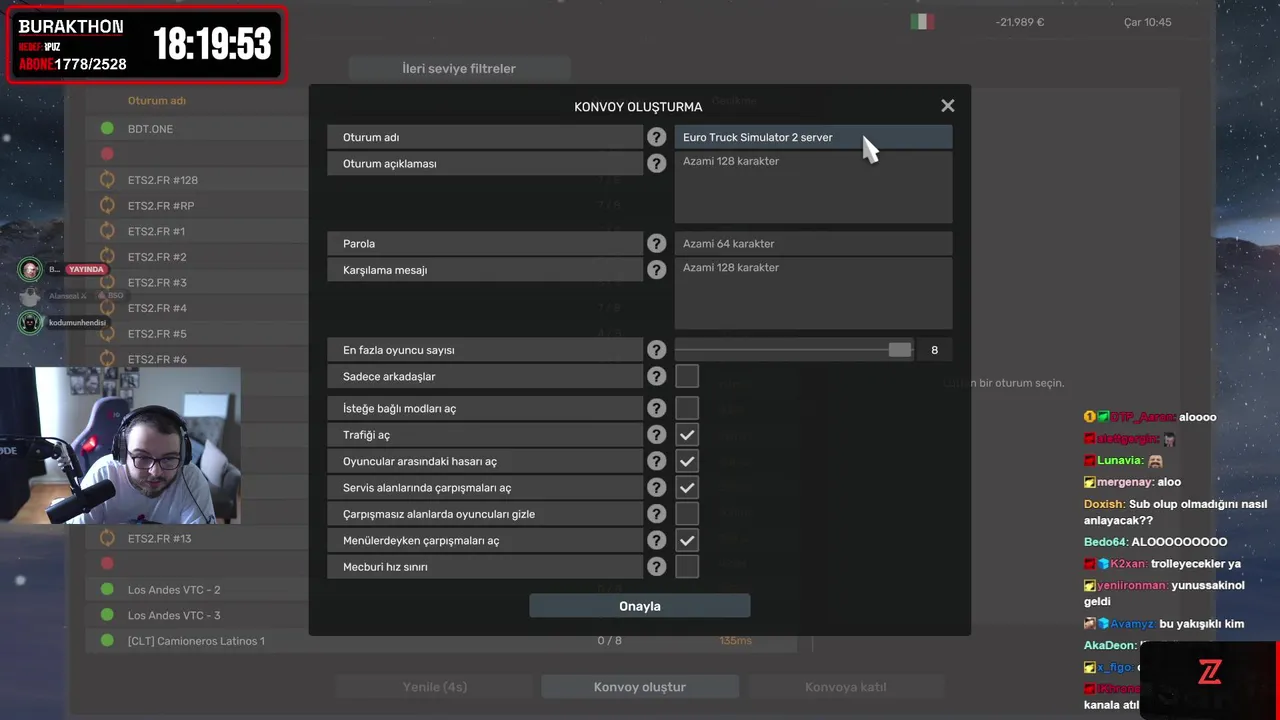Click the Italian flag icon
The width and height of the screenshot is (1280, 720).
tap(922, 22)
